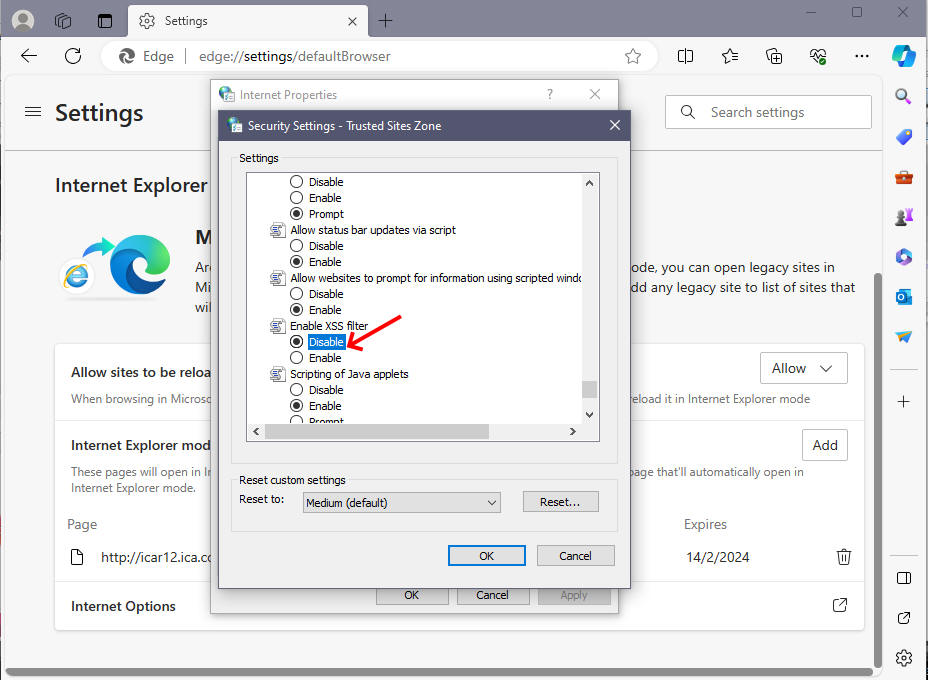Open the Settings hamburger menu
The width and height of the screenshot is (928, 680).
click(x=33, y=112)
